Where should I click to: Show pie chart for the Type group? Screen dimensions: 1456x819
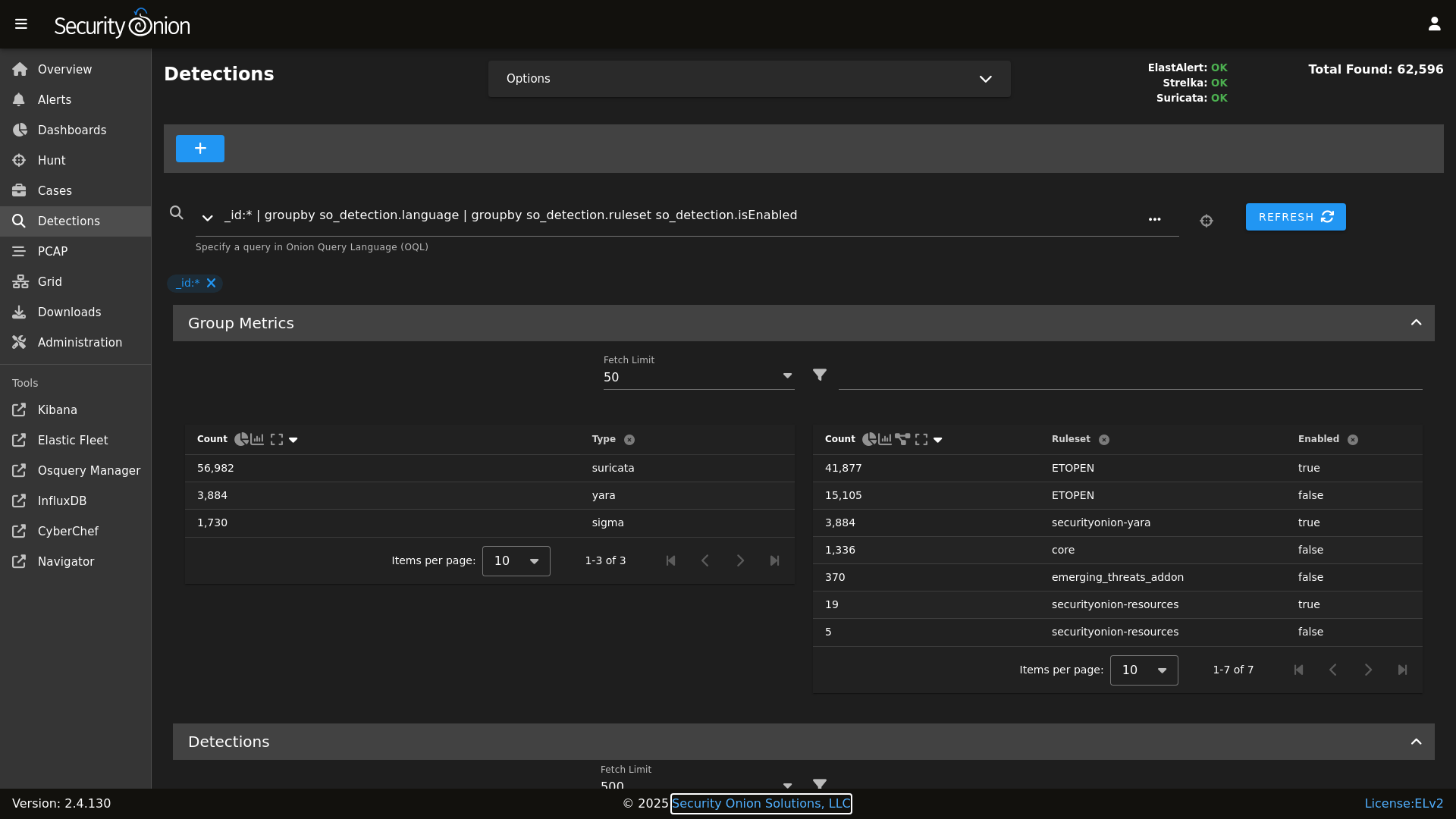tap(241, 439)
